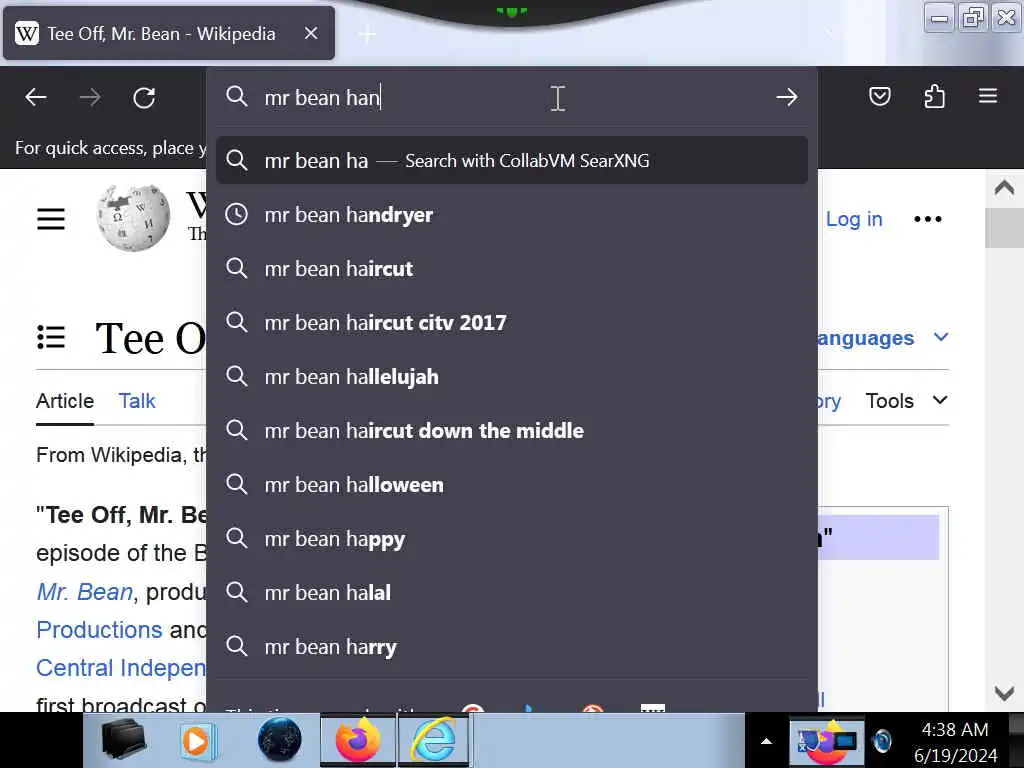Show hidden system tray icons arrow
The width and height of the screenshot is (1024, 768).
pyautogui.click(x=767, y=741)
